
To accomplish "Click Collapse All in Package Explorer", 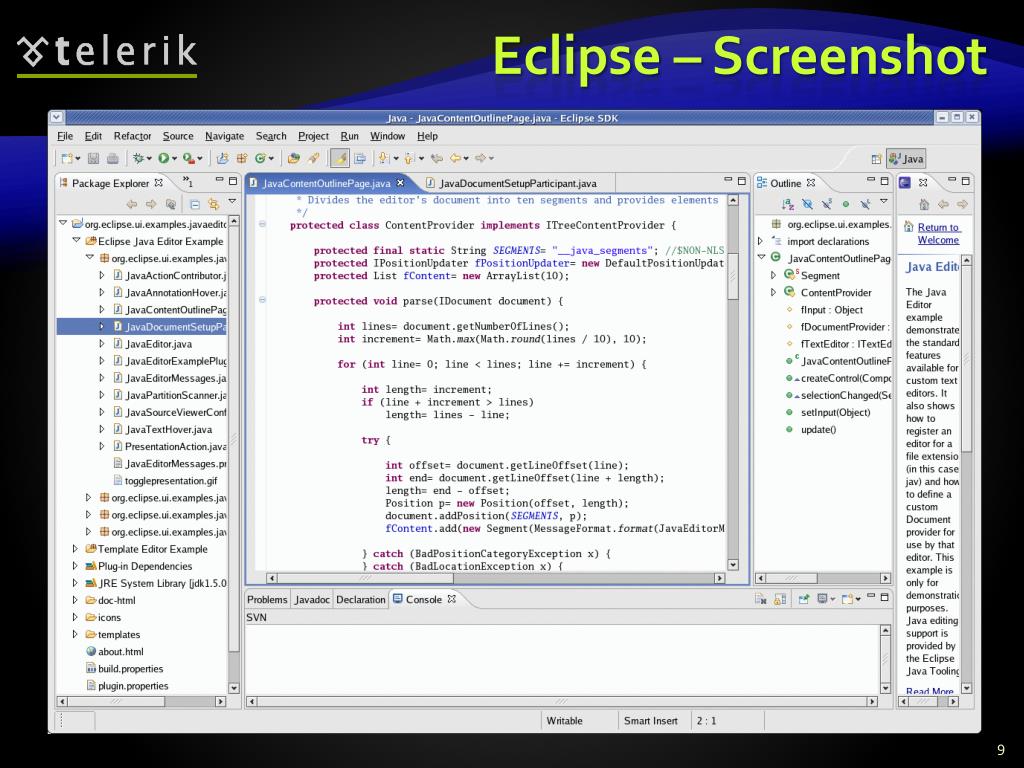I will pyautogui.click(x=195, y=204).
